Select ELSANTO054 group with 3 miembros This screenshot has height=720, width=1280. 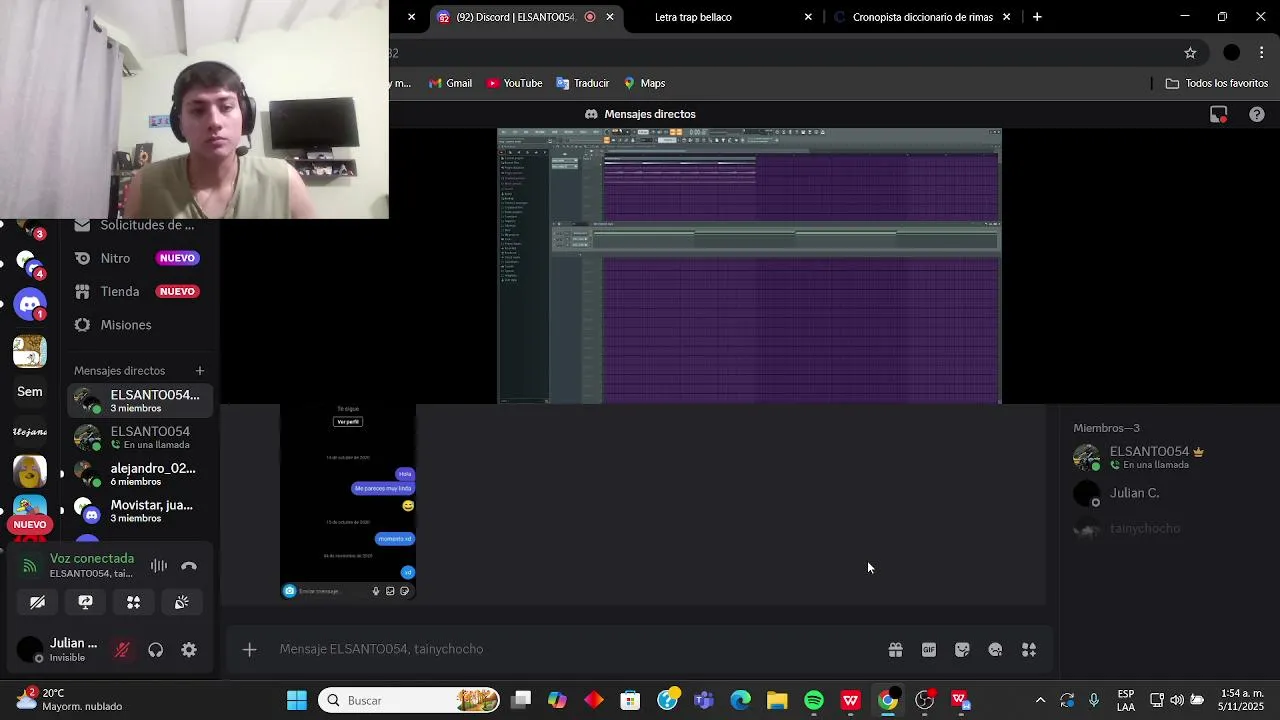click(x=140, y=401)
